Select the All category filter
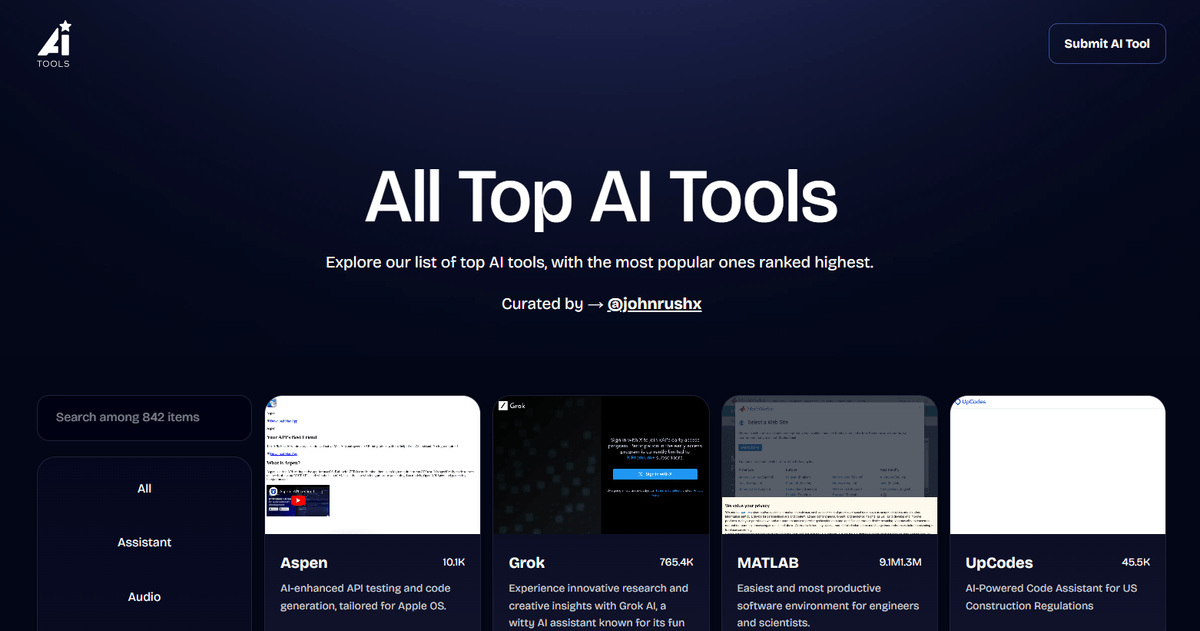 pyautogui.click(x=144, y=489)
